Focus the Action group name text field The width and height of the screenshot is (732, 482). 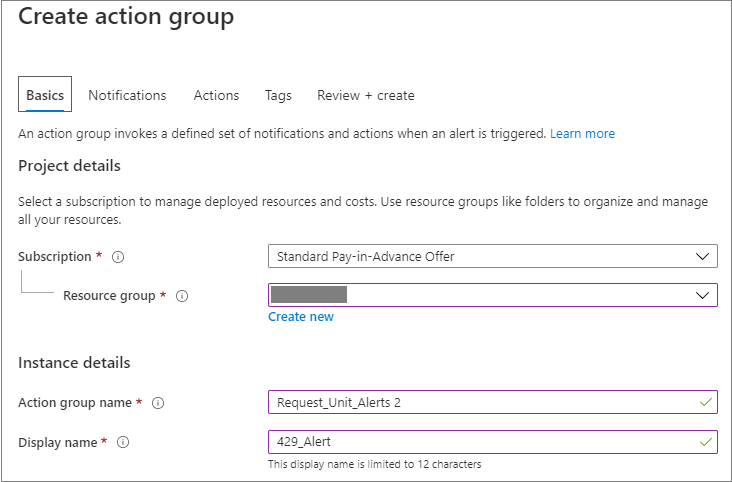click(x=480, y=402)
